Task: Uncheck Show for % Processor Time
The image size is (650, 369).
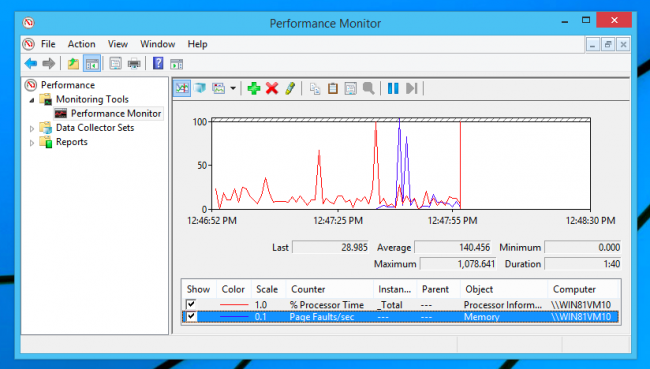Action: [x=191, y=304]
